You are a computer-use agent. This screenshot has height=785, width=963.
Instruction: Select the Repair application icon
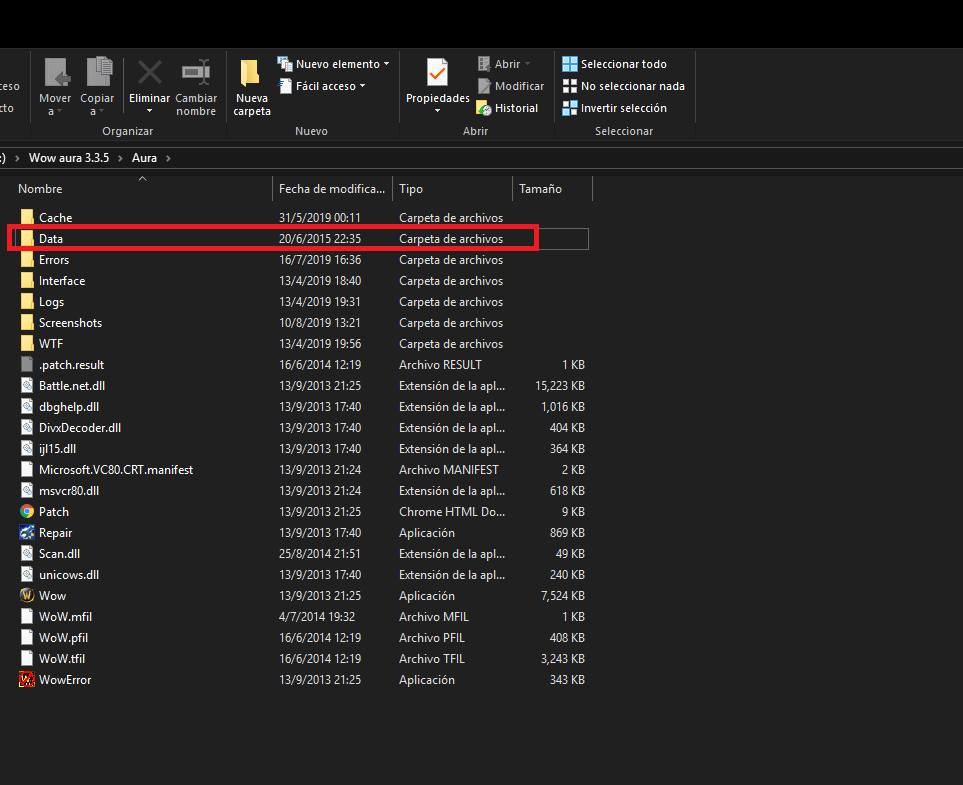pos(27,533)
